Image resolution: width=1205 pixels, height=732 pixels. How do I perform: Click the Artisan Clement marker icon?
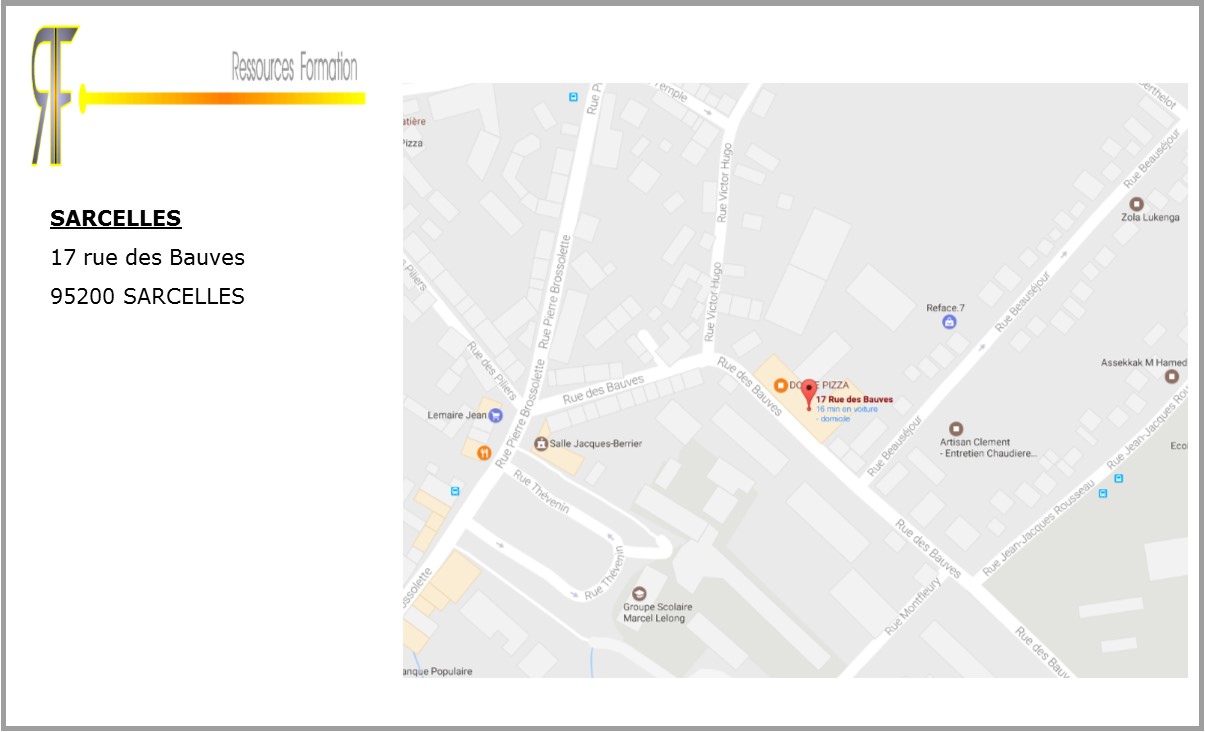tap(955, 429)
